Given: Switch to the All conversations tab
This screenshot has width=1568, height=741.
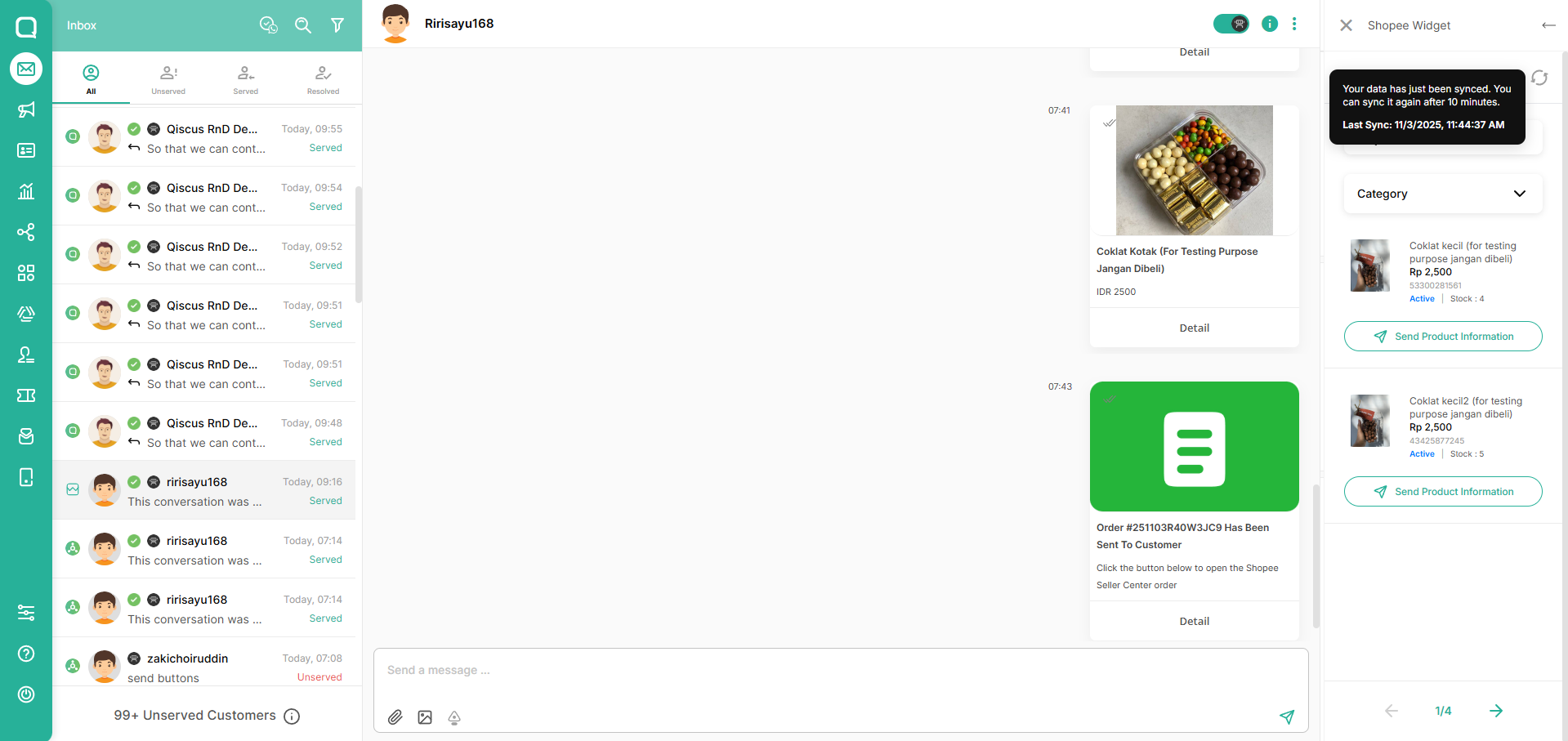Looking at the screenshot, I should click(x=91, y=79).
